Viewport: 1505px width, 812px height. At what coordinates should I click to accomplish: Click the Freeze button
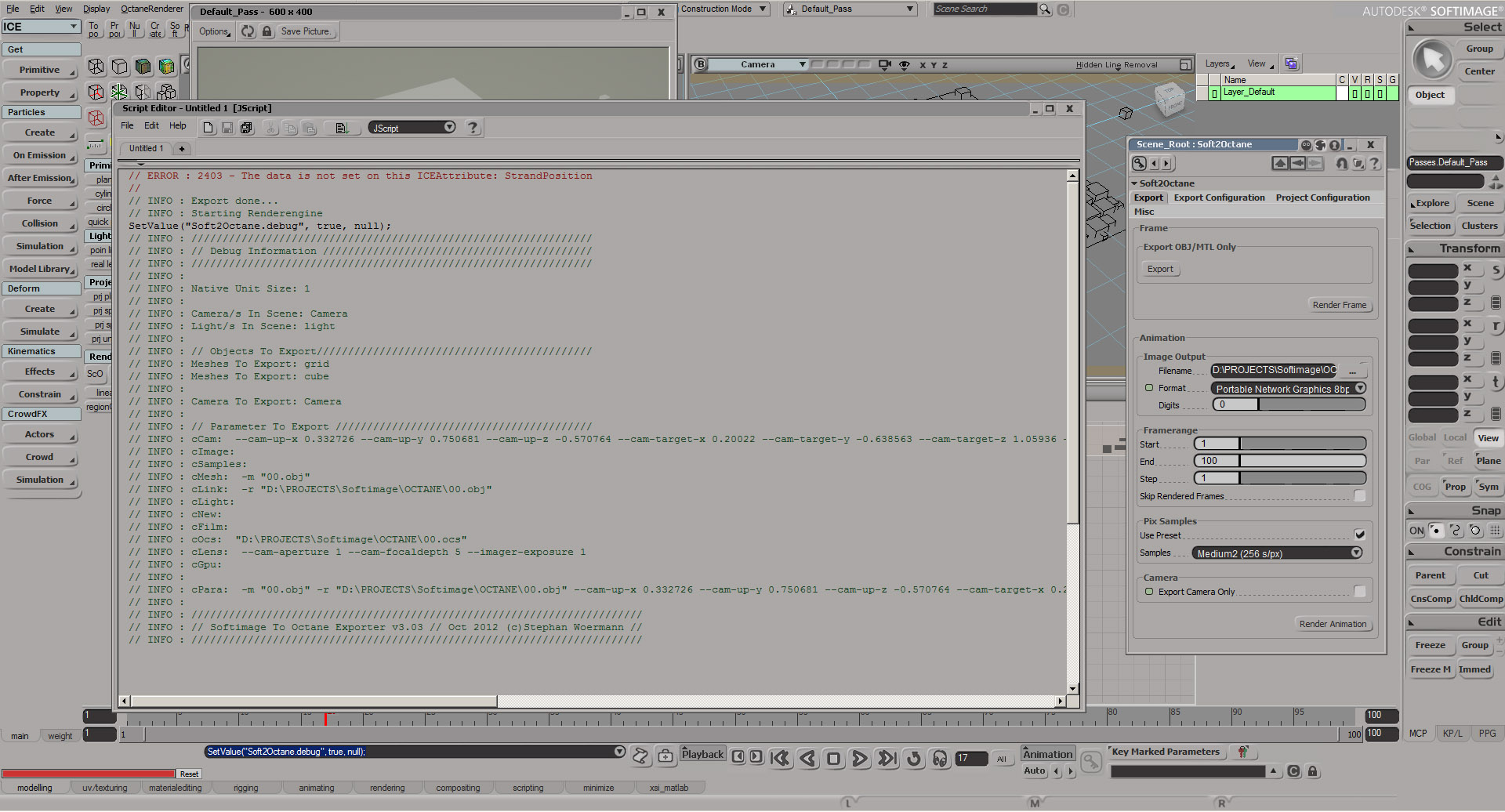(x=1430, y=645)
